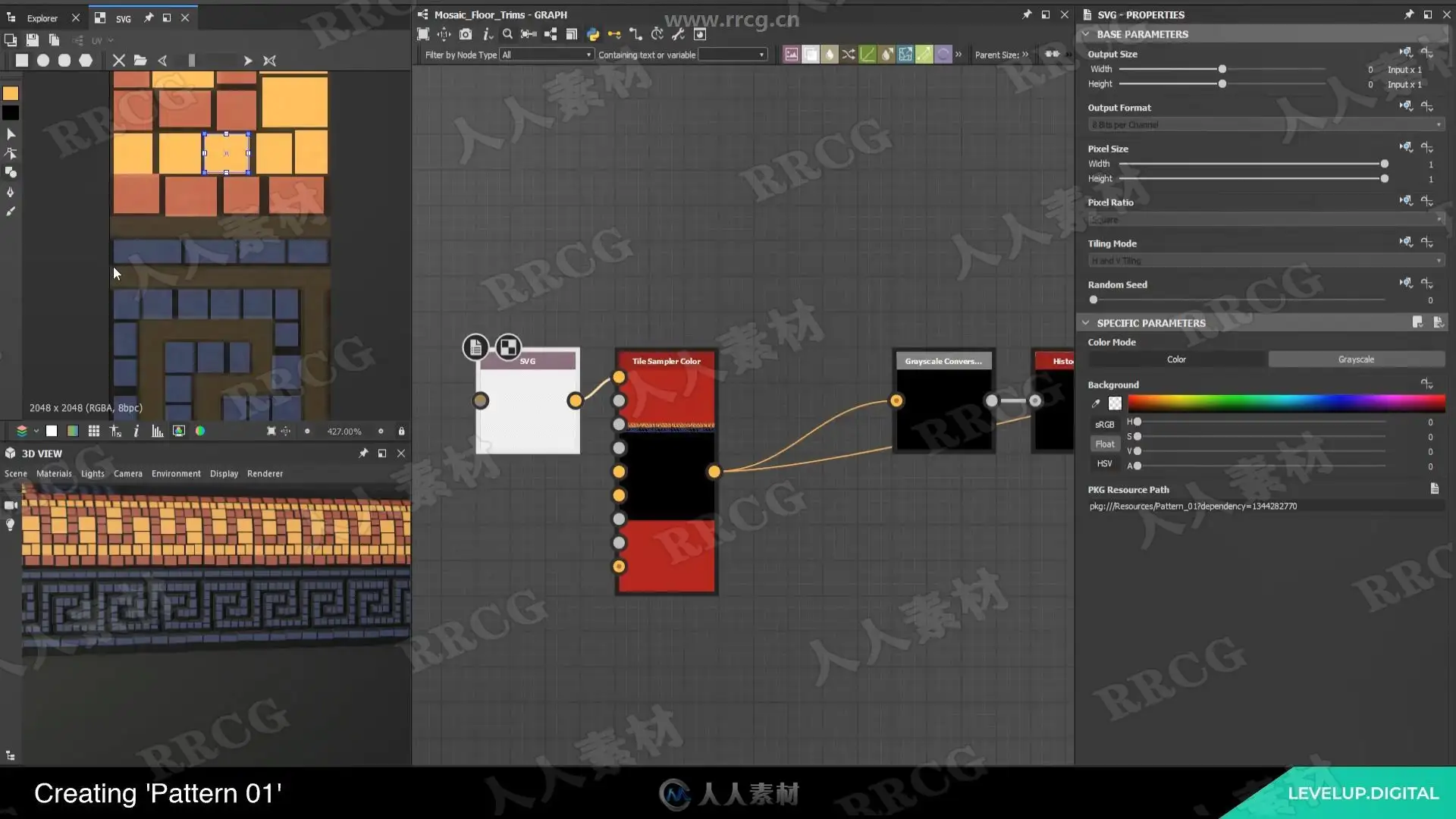Click the Random Seed slider

point(1239,300)
